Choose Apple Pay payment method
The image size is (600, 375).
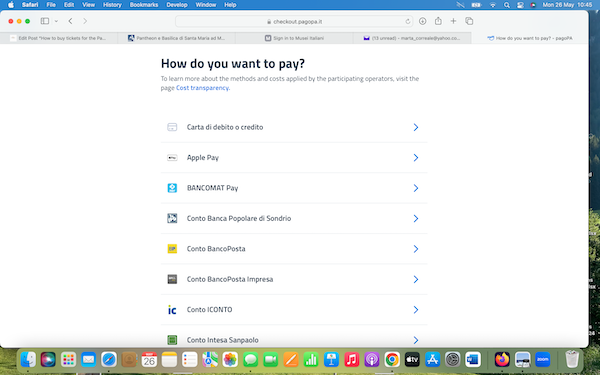[294, 158]
